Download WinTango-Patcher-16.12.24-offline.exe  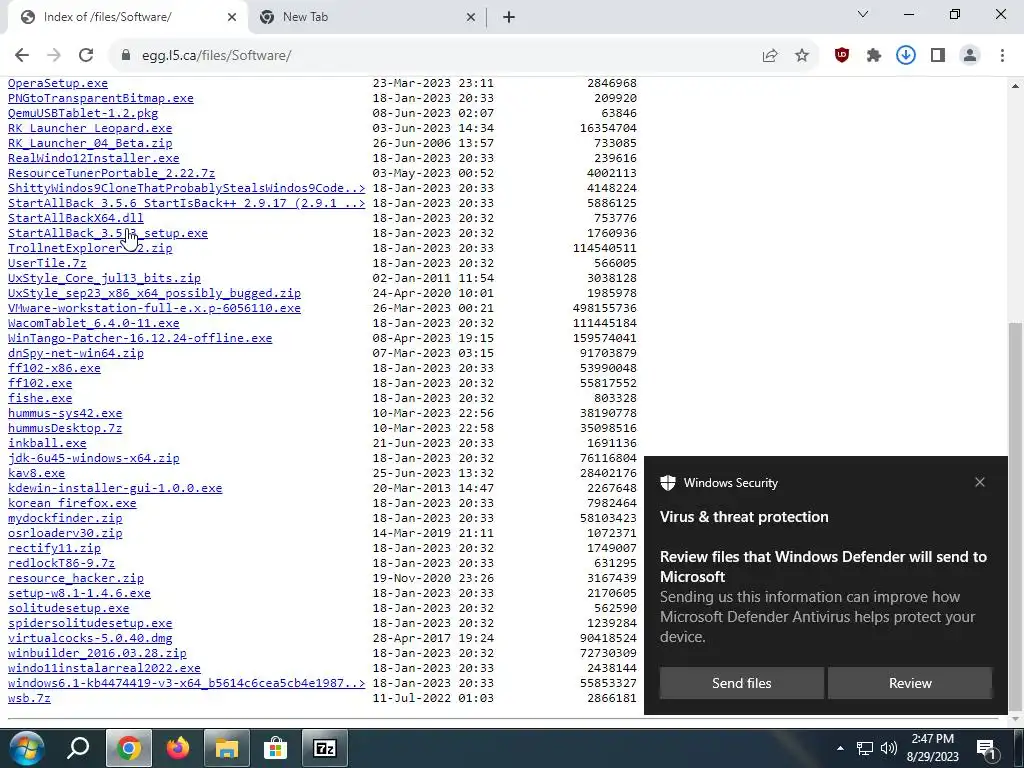[x=140, y=338]
